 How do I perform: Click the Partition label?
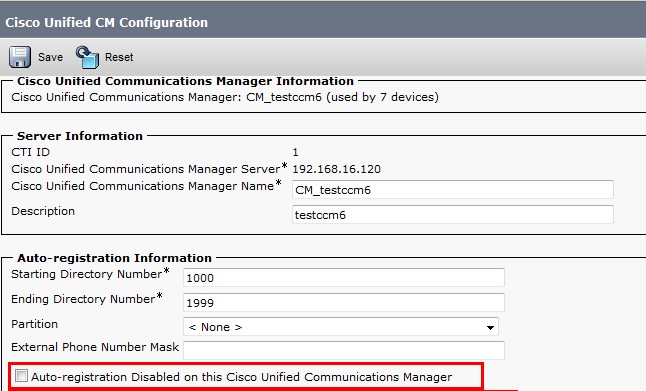(x=35, y=324)
